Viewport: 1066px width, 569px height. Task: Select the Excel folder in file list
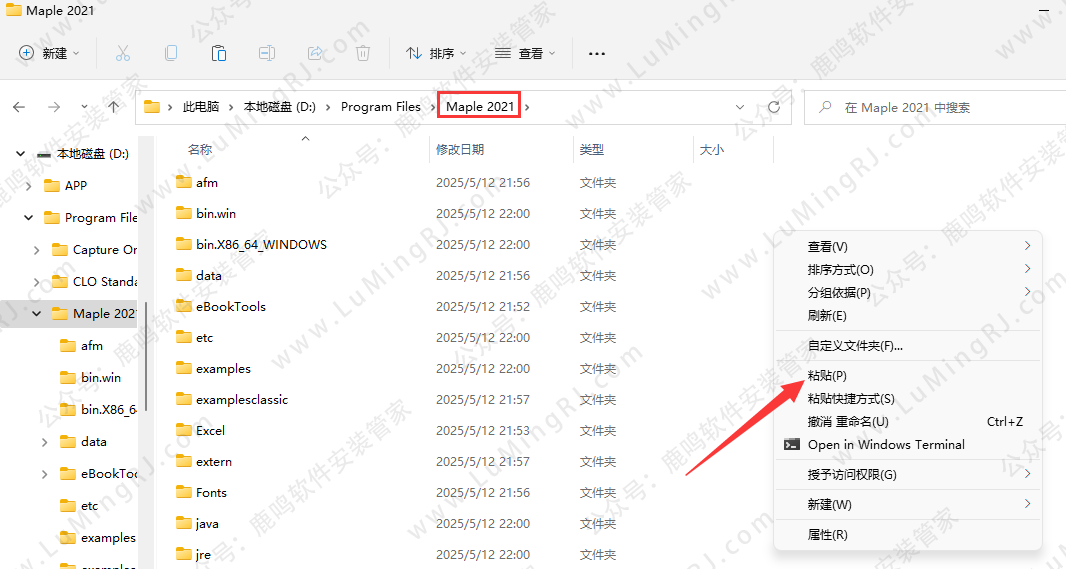coord(200,430)
